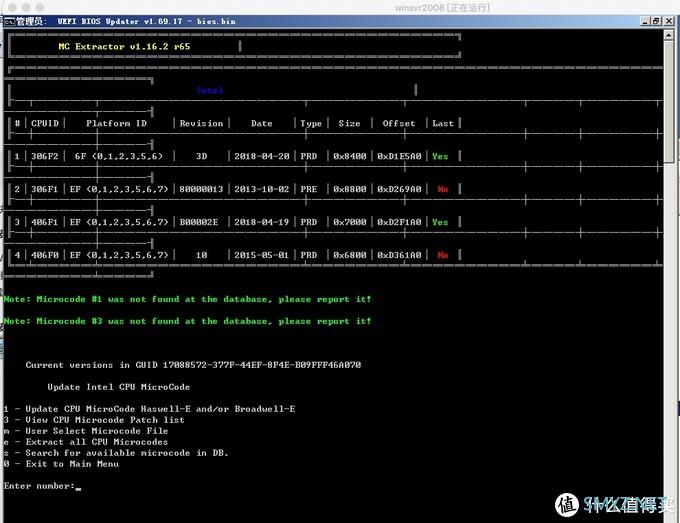680x523 pixels.
Task: Click the 'Intel' table heading
Action: point(210,90)
